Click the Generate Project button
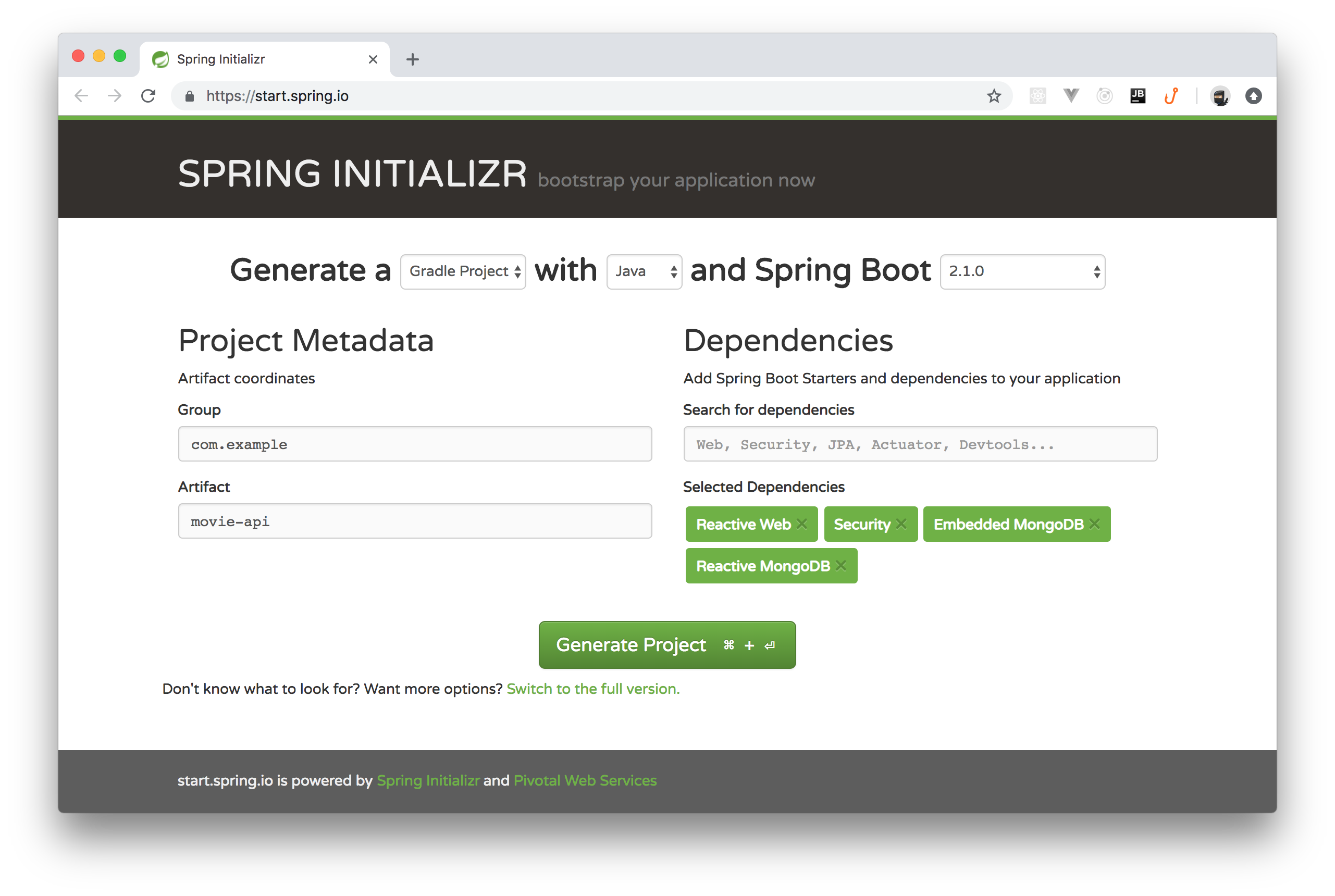The image size is (1335, 896). (667, 644)
